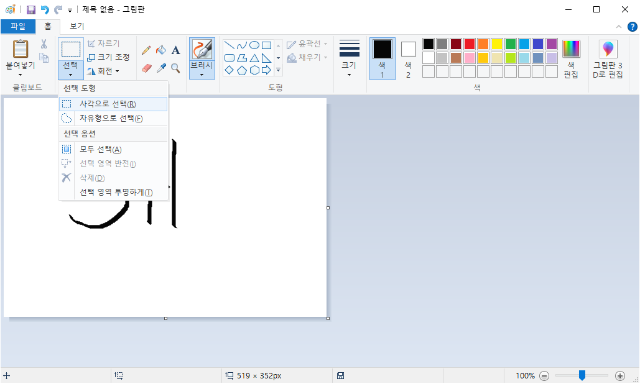Choose the Triangle shape
Viewport: 640px width, 383px height.
(254, 58)
